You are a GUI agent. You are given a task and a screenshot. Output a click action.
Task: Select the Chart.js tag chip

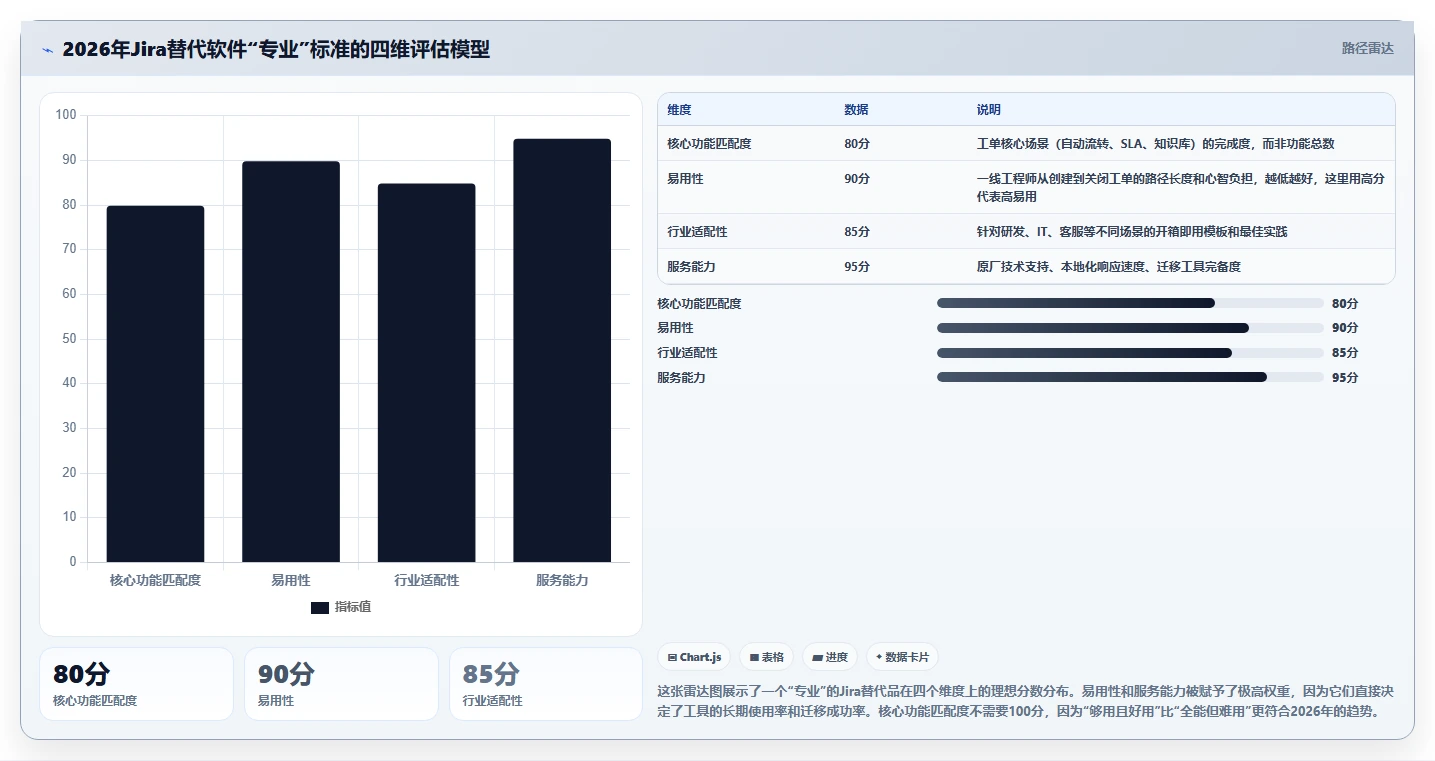694,657
